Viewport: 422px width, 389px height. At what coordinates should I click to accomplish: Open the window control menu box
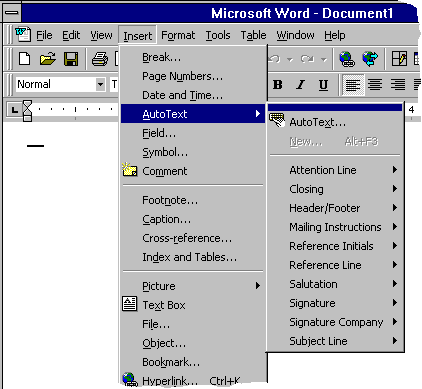[x=12, y=13]
